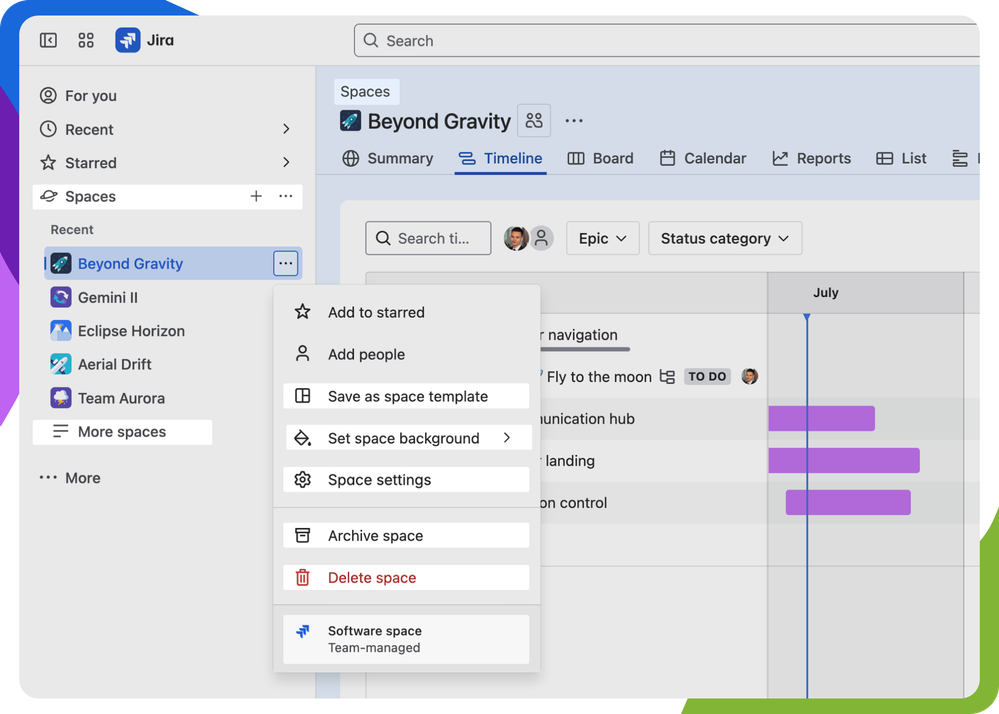Filter by unassigned person avatar

click(542, 238)
